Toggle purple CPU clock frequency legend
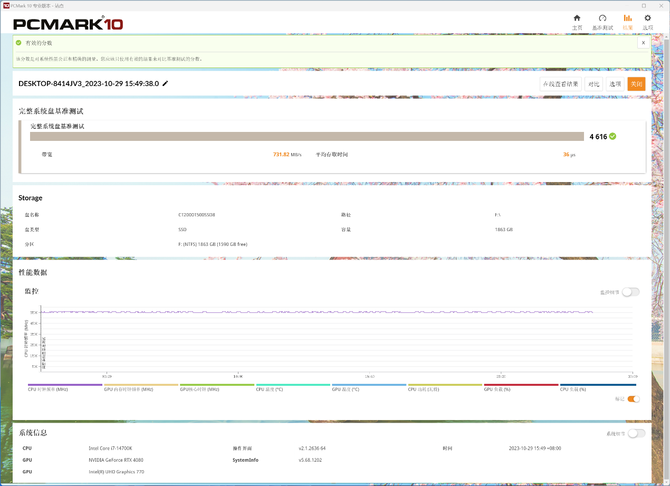Image resolution: width=670 pixels, height=486 pixels. coord(65,387)
